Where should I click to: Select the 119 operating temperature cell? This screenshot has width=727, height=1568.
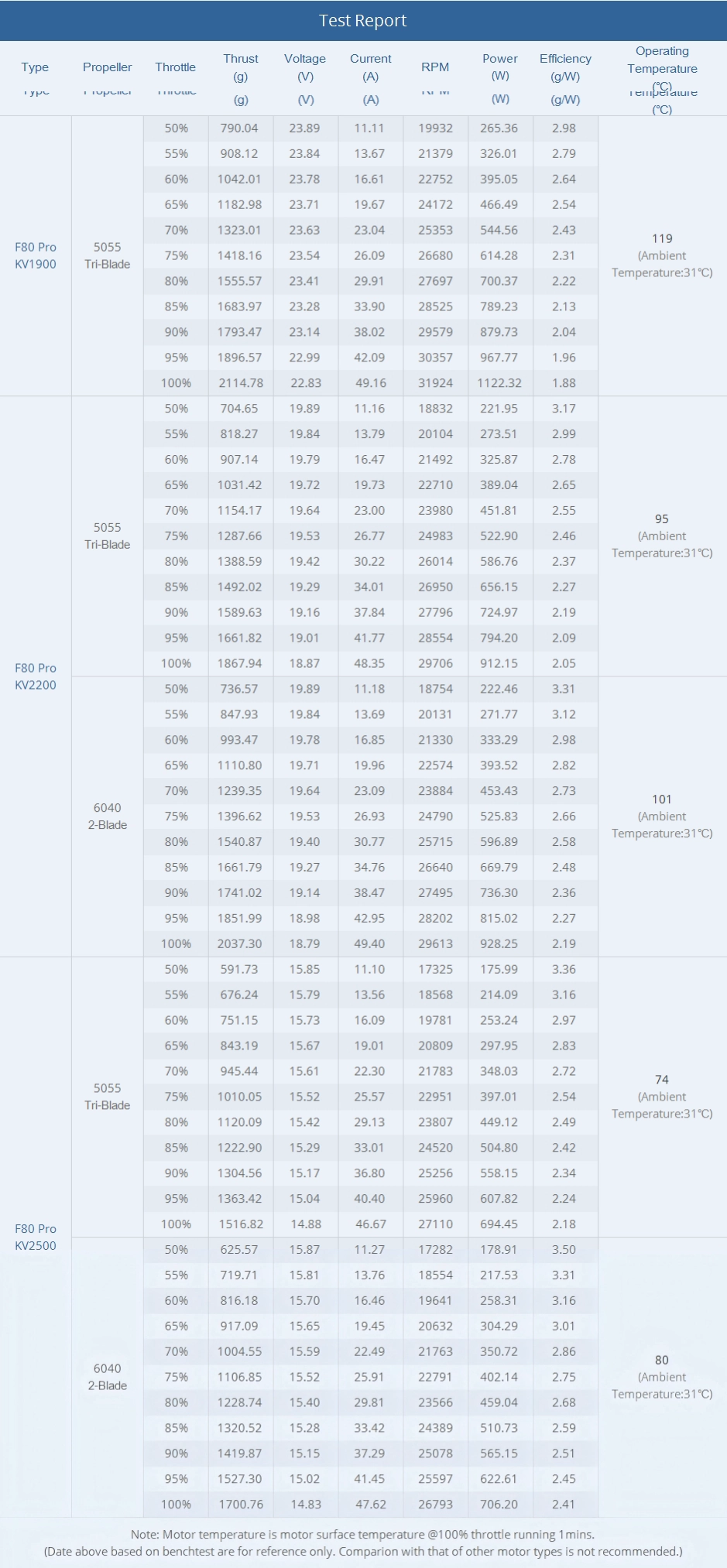[x=662, y=239]
